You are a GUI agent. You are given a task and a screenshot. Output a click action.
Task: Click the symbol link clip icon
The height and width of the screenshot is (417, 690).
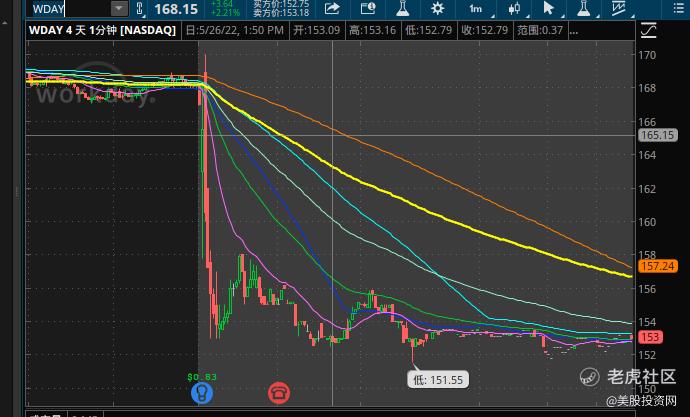[x=139, y=8]
